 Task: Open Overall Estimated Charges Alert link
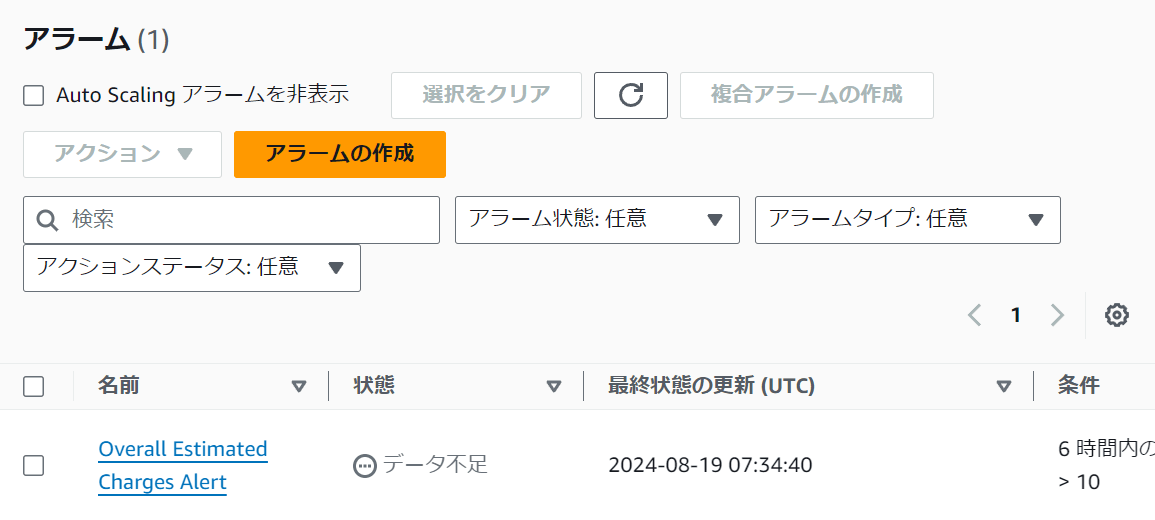coord(183,465)
